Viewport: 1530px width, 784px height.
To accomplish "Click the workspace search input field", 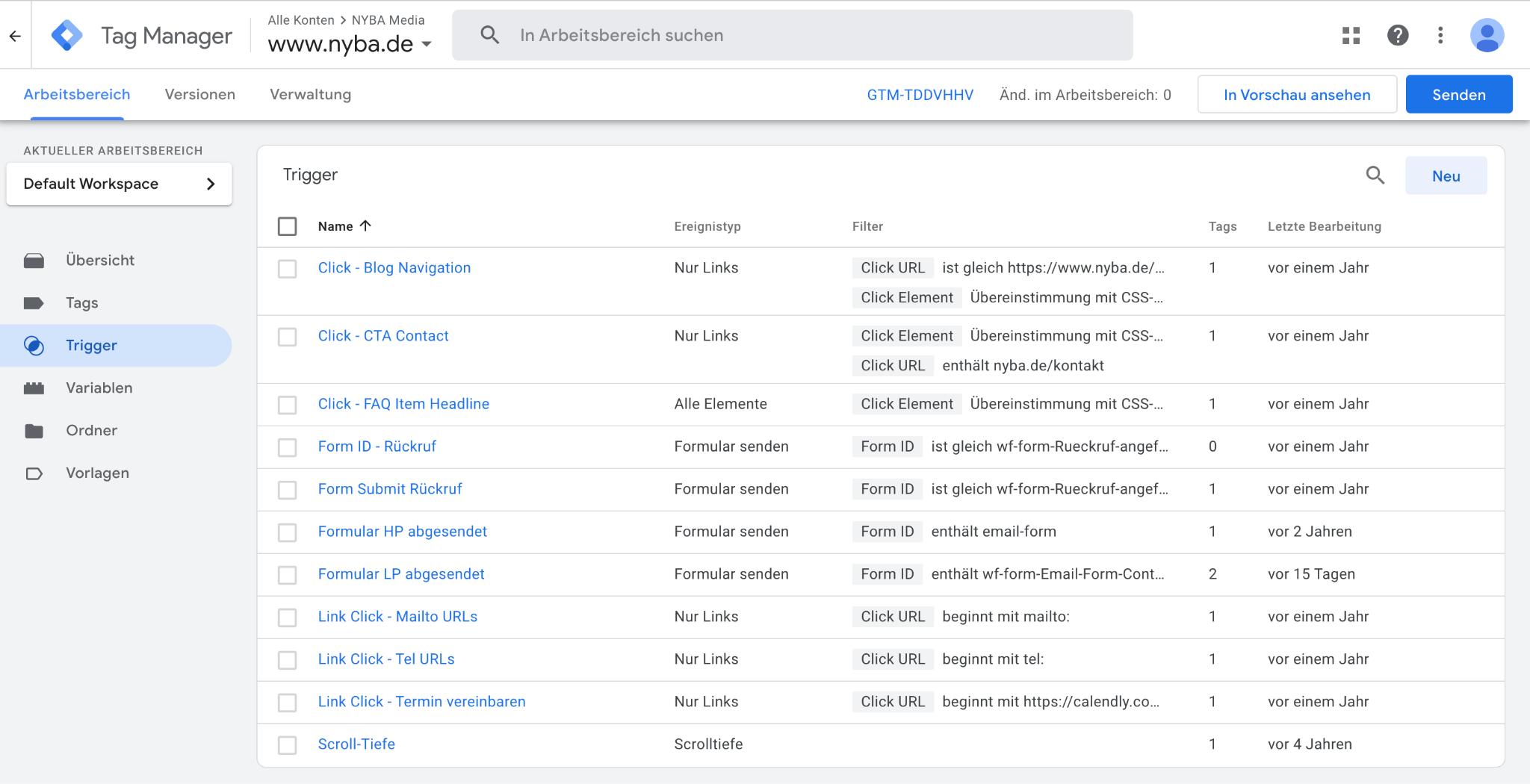I will [x=792, y=35].
